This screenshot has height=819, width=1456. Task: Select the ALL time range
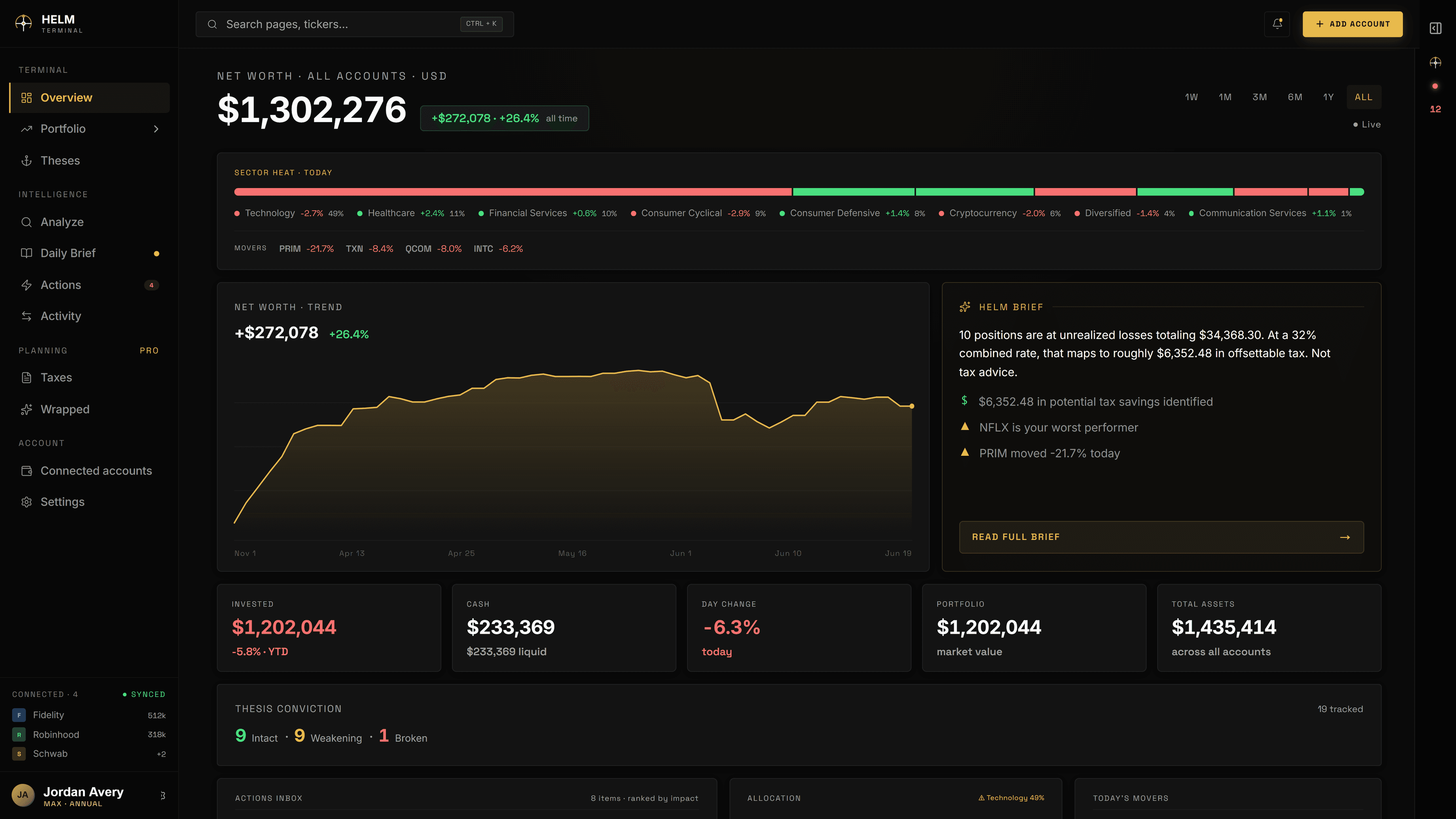(1363, 97)
